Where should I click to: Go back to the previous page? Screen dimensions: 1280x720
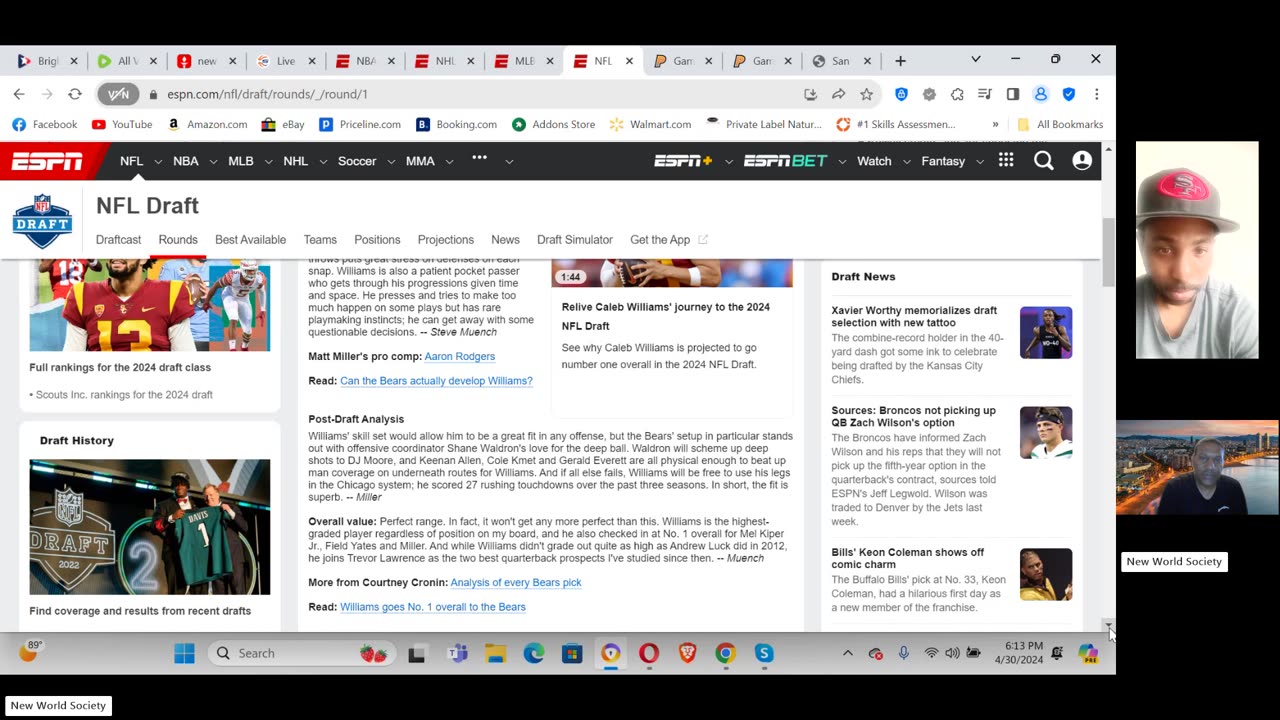(x=19, y=94)
